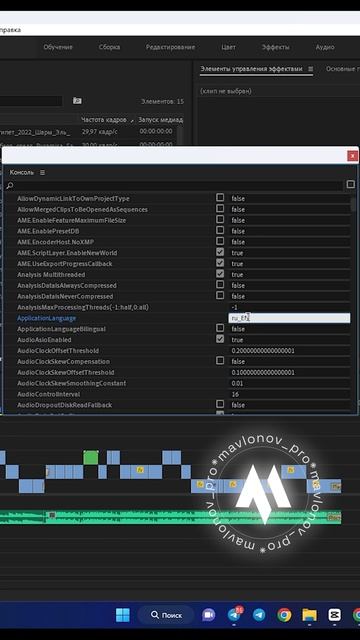The image size is (360, 640).
Task: Select the Консоль tab
Action: pyautogui.click(x=22, y=173)
